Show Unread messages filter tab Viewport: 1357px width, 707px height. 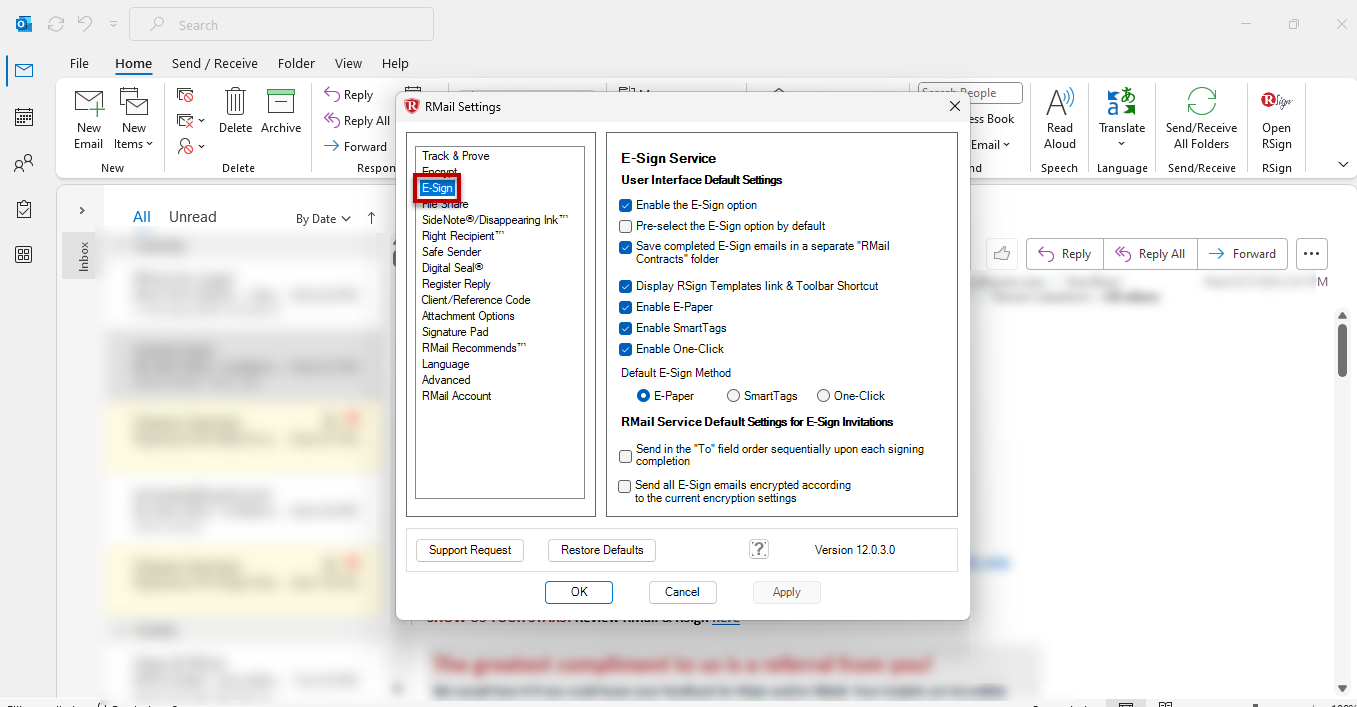click(193, 217)
